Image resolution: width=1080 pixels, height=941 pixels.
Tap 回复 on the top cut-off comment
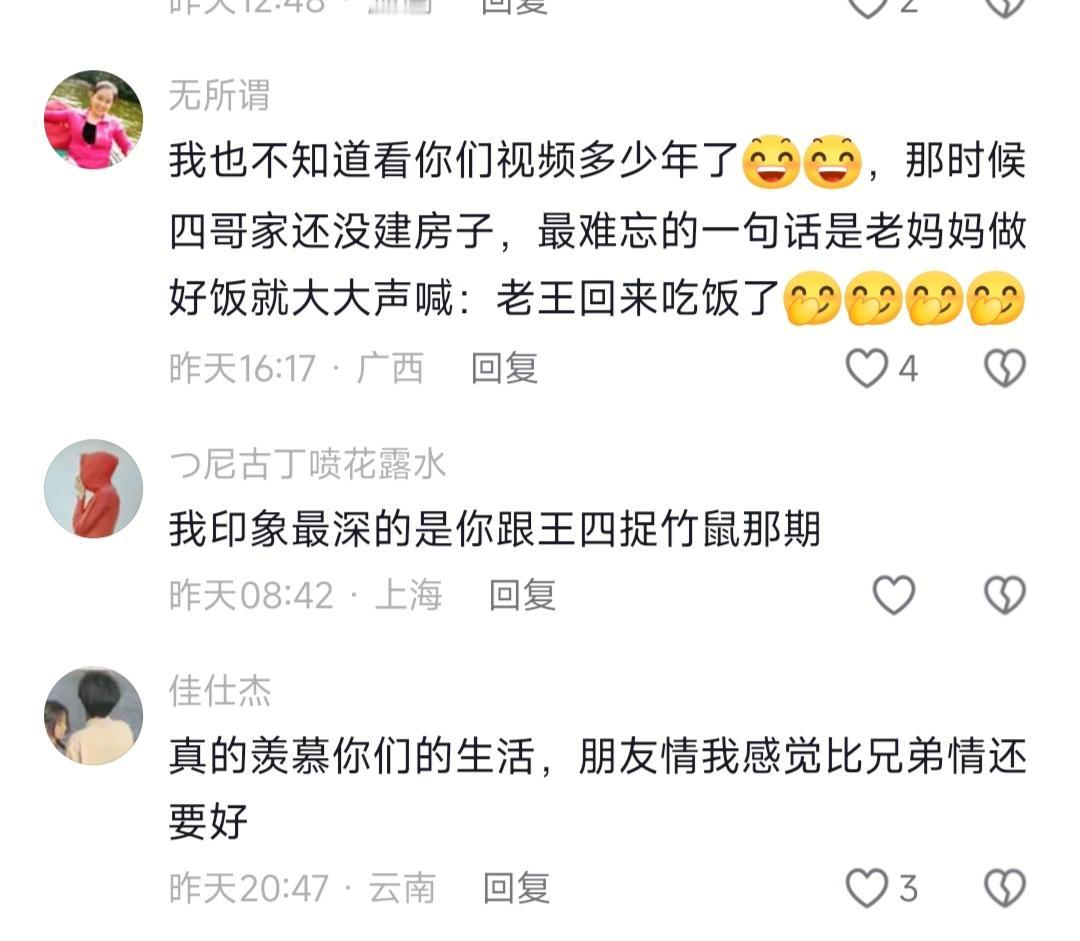click(x=514, y=7)
